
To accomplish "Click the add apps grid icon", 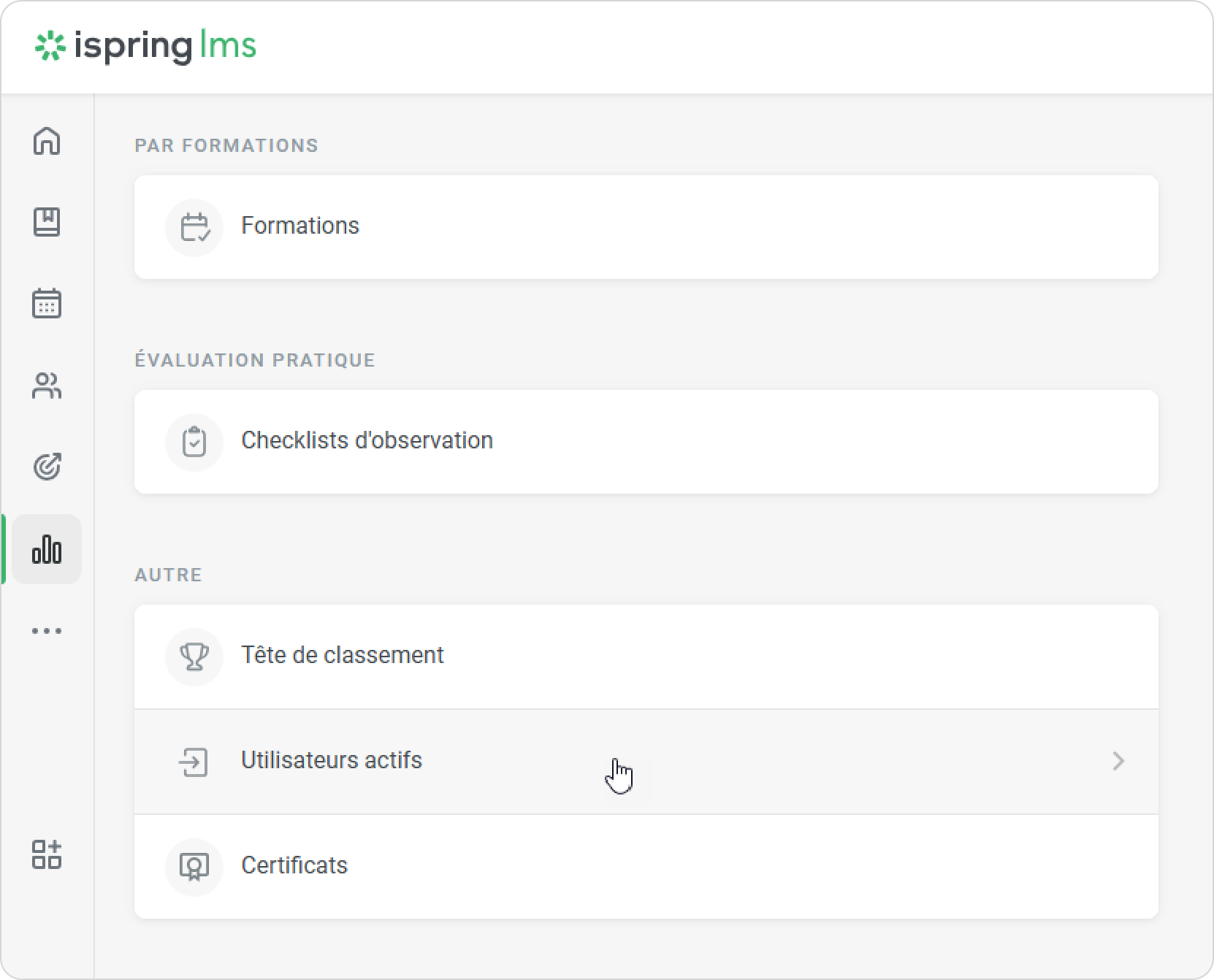I will 47,854.
